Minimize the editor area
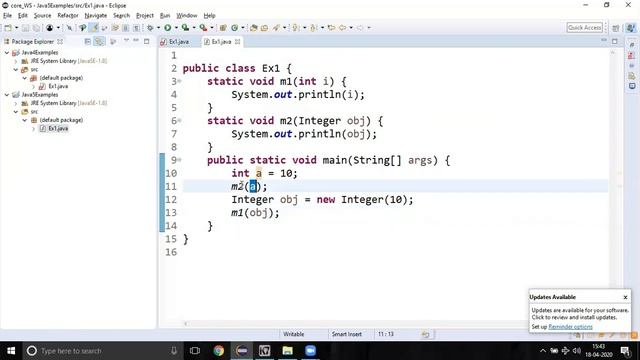Screen dimensions: 640x360 (x=604, y=41)
